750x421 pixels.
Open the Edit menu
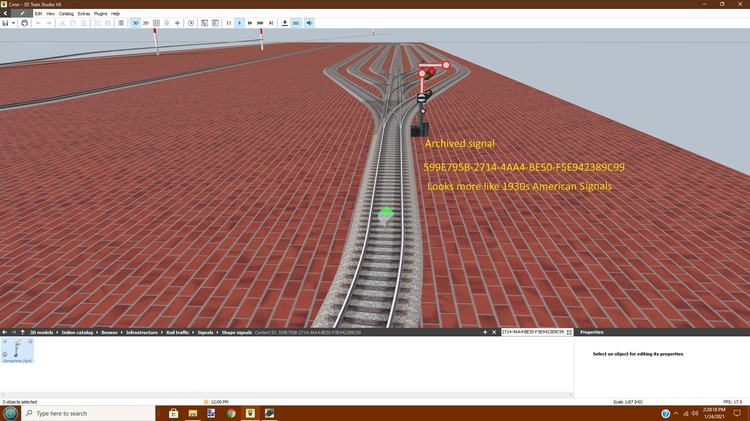pyautogui.click(x=38, y=13)
